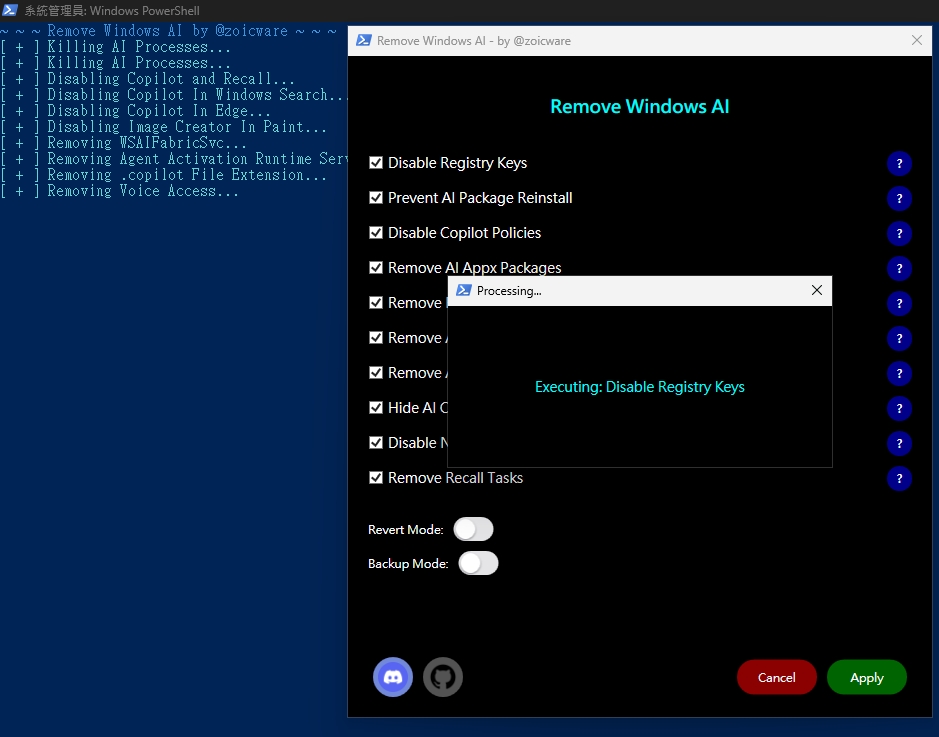This screenshot has width=939, height=737.
Task: Click the PowerShell icon in Processing dialog title
Action: click(463, 291)
